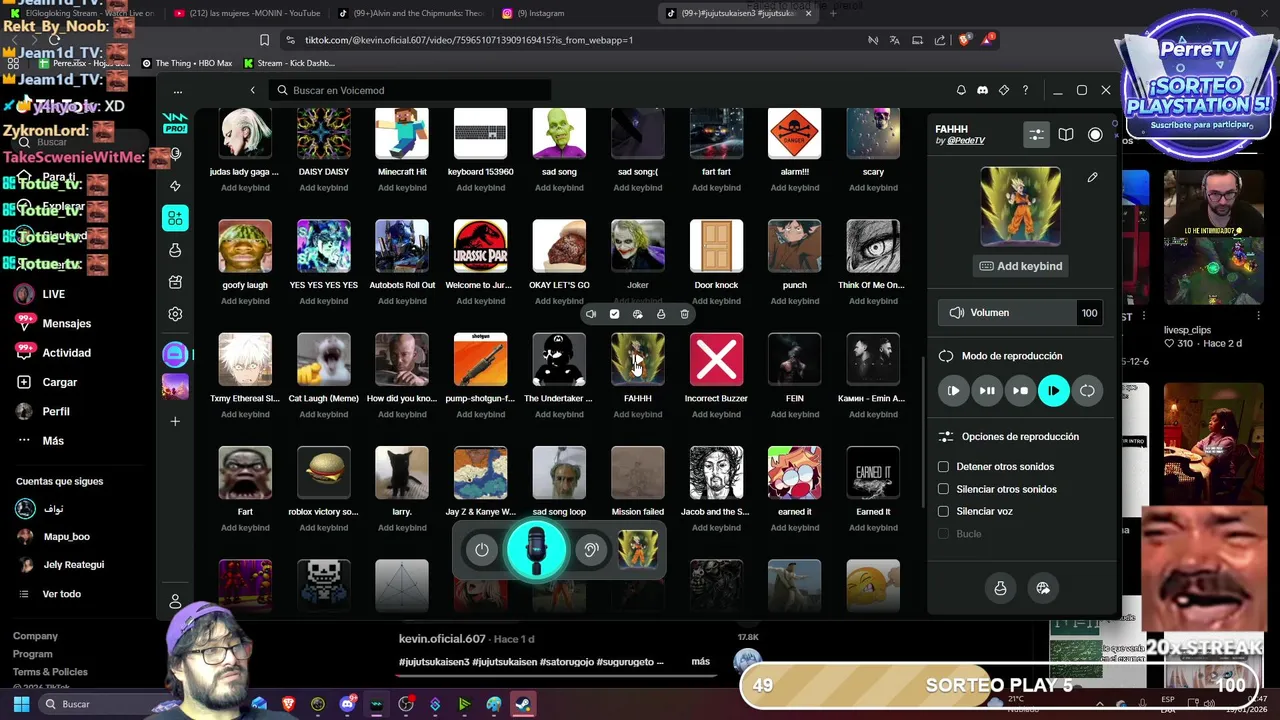Play the Cat Laugh (Meme) sound
Image resolution: width=1280 pixels, height=720 pixels.
(x=324, y=360)
